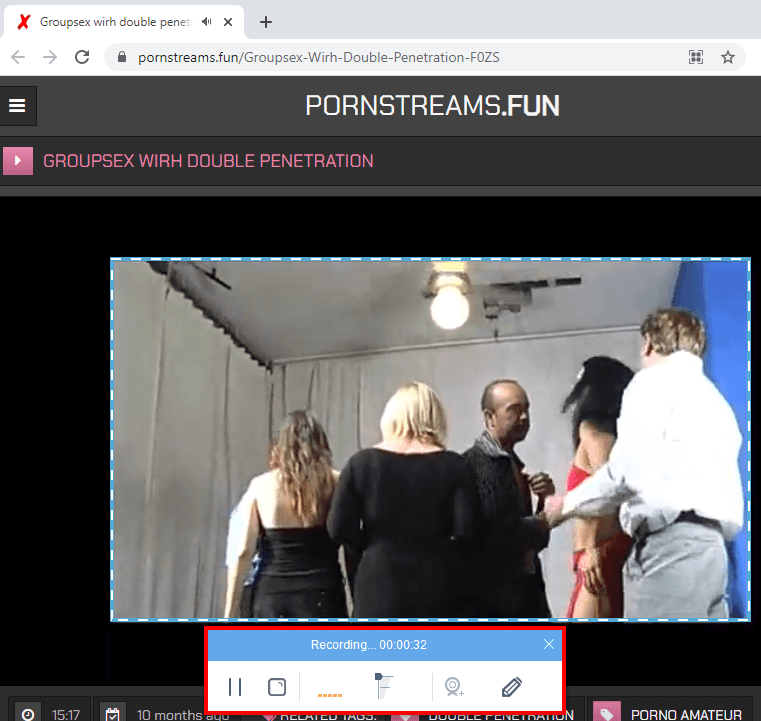This screenshot has height=721, width=761.
Task: Open the PORNO AMATEUR tag link
Action: [686, 715]
